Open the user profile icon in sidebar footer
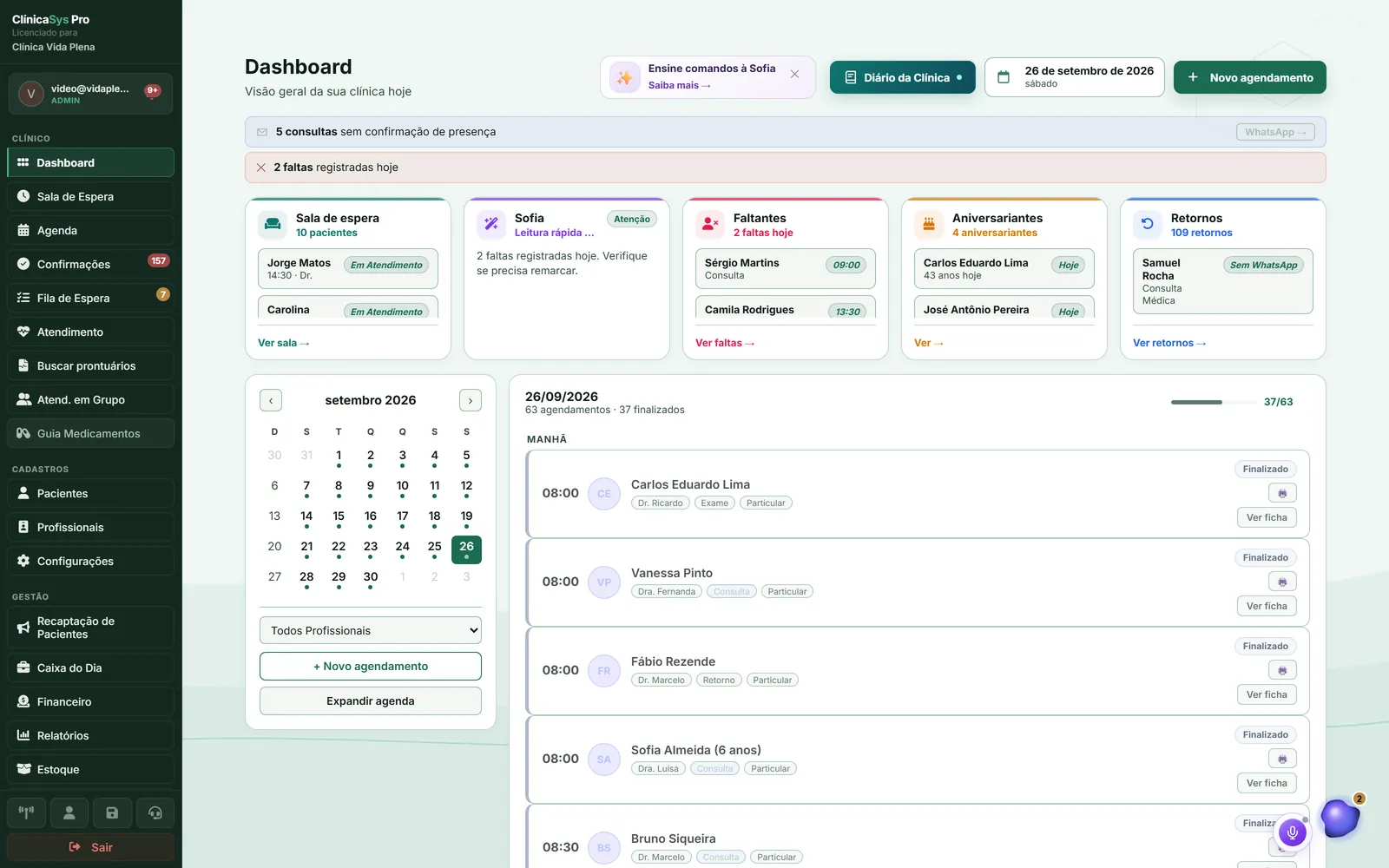The image size is (1389, 868). click(69, 813)
